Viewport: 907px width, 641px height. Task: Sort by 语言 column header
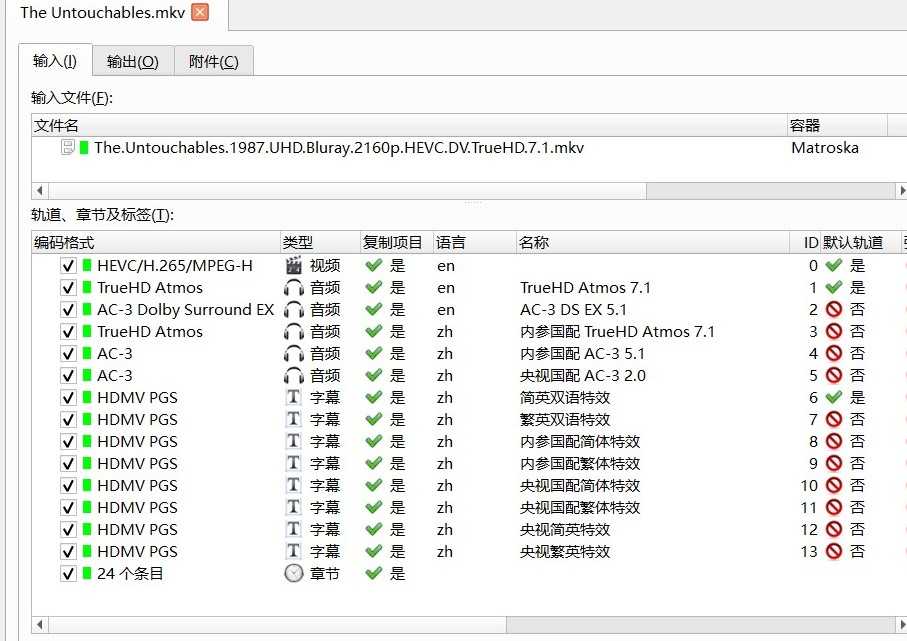474,242
